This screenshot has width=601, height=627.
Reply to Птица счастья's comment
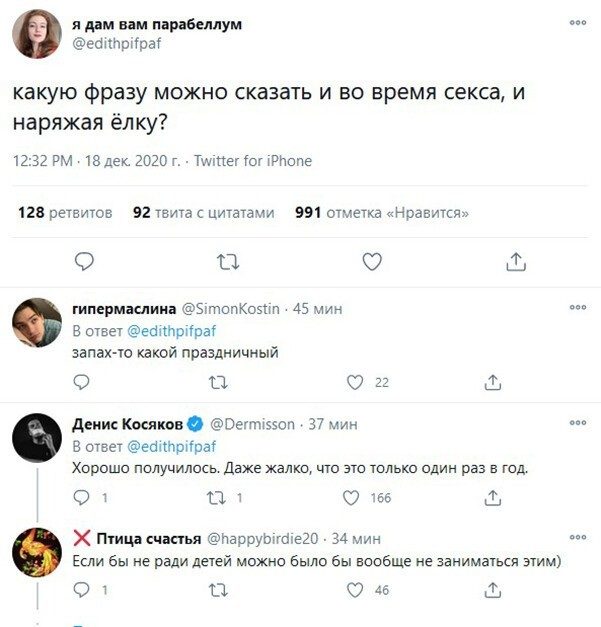(82, 591)
